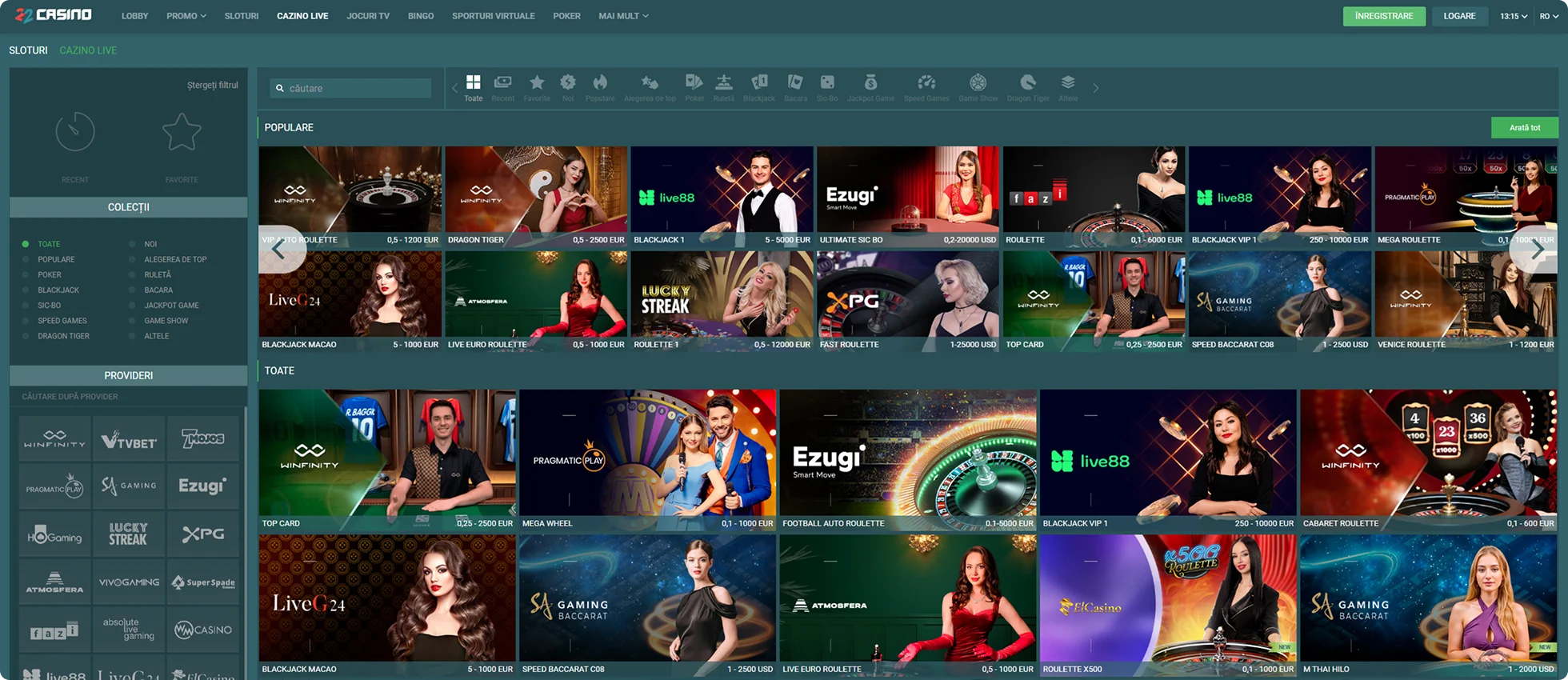This screenshot has height=680, width=1568.
Task: Filter by Vivo Gaming provider logo
Action: point(129,582)
